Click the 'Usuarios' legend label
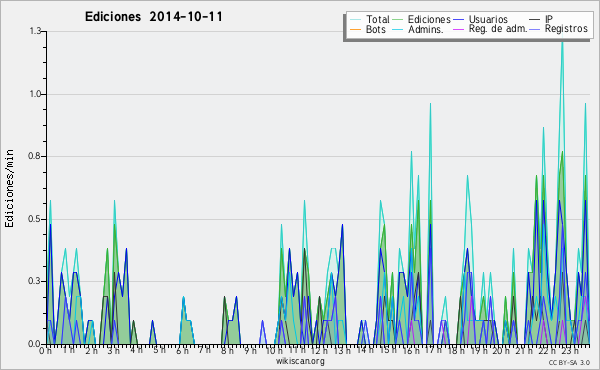Viewport: 600px width, 370px height. pos(488,19)
